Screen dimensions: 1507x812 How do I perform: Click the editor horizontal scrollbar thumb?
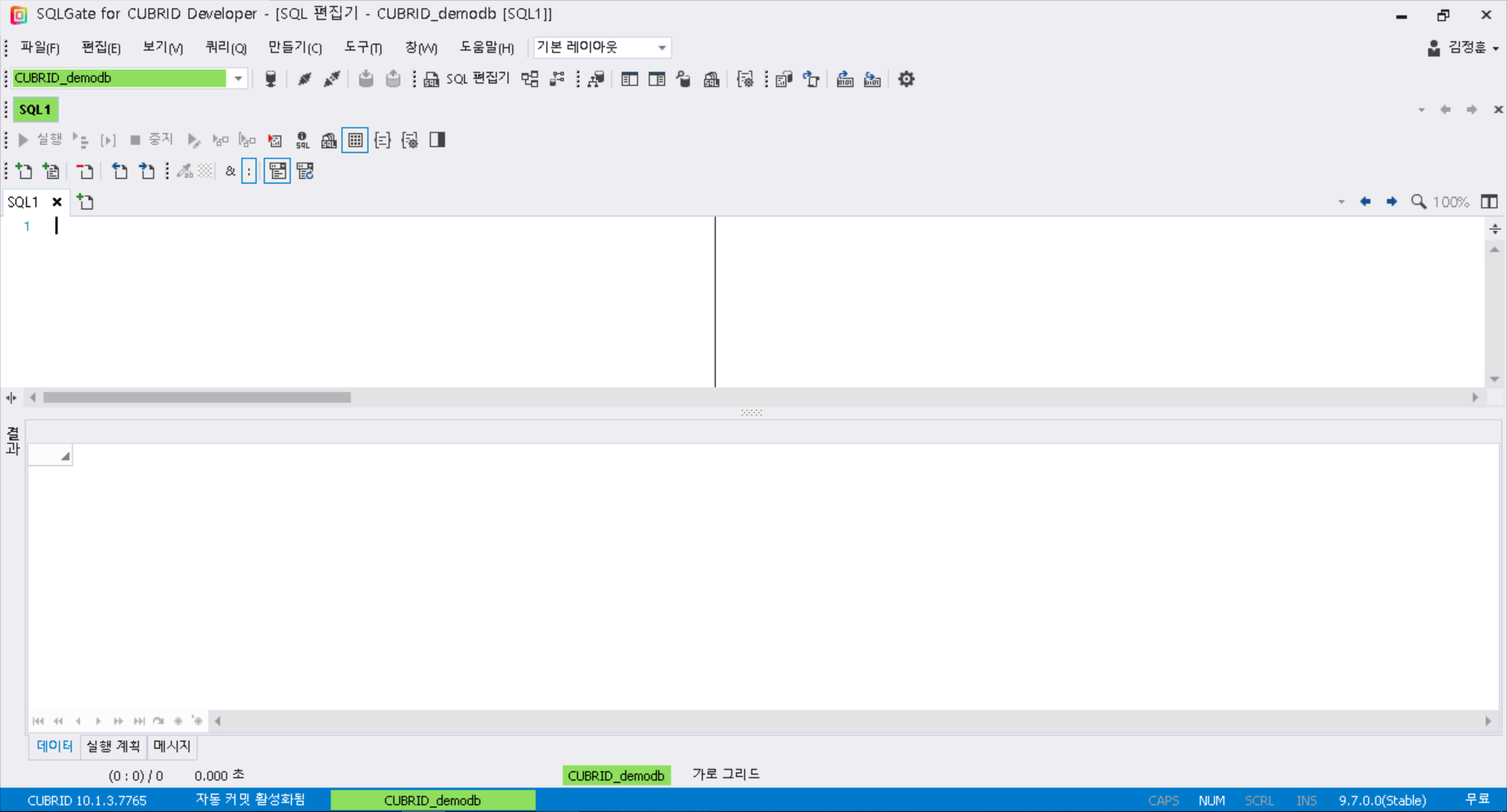(x=197, y=398)
